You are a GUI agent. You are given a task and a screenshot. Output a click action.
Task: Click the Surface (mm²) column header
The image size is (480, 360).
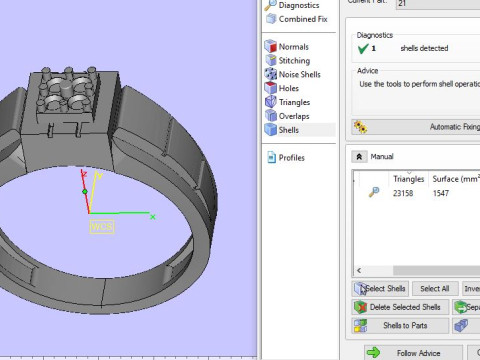click(x=456, y=179)
